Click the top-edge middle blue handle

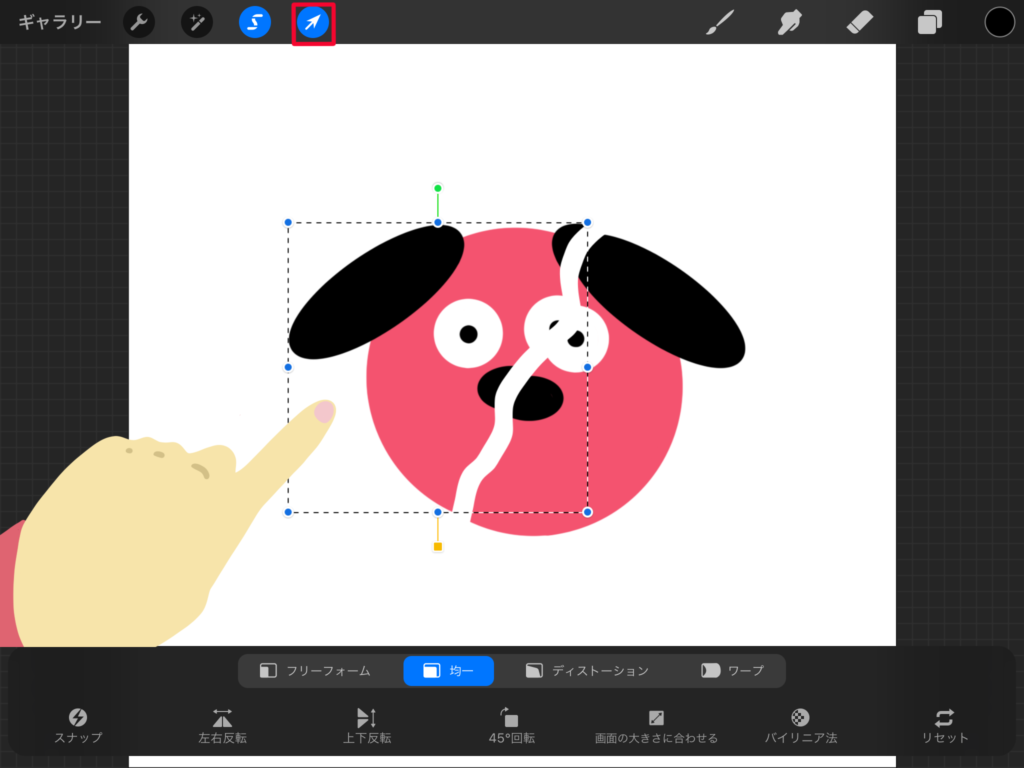[438, 223]
